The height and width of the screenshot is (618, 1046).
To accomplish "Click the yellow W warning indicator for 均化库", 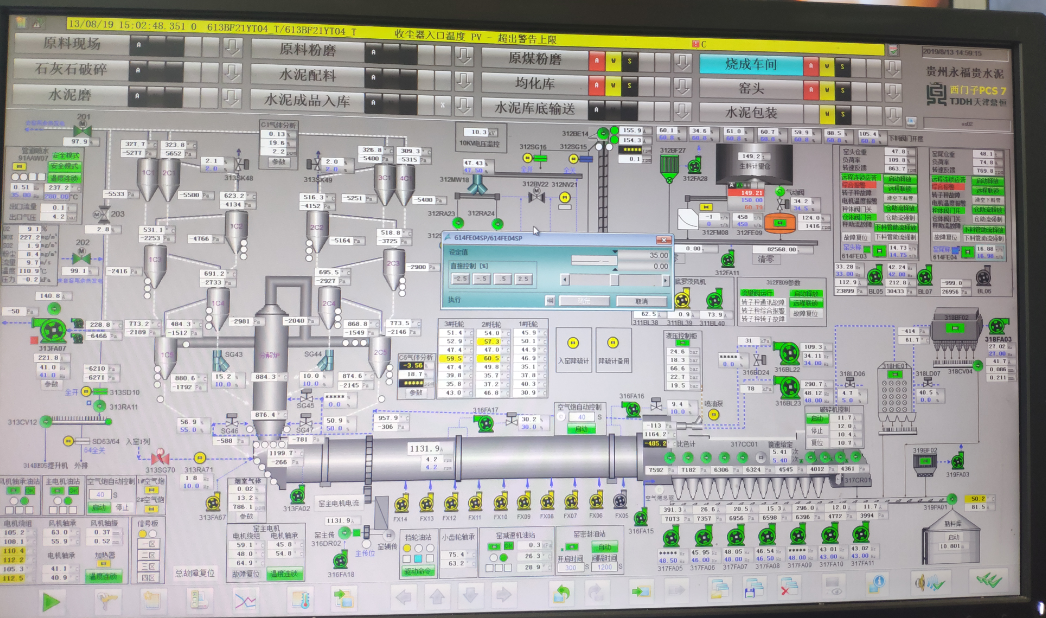I will (x=613, y=85).
